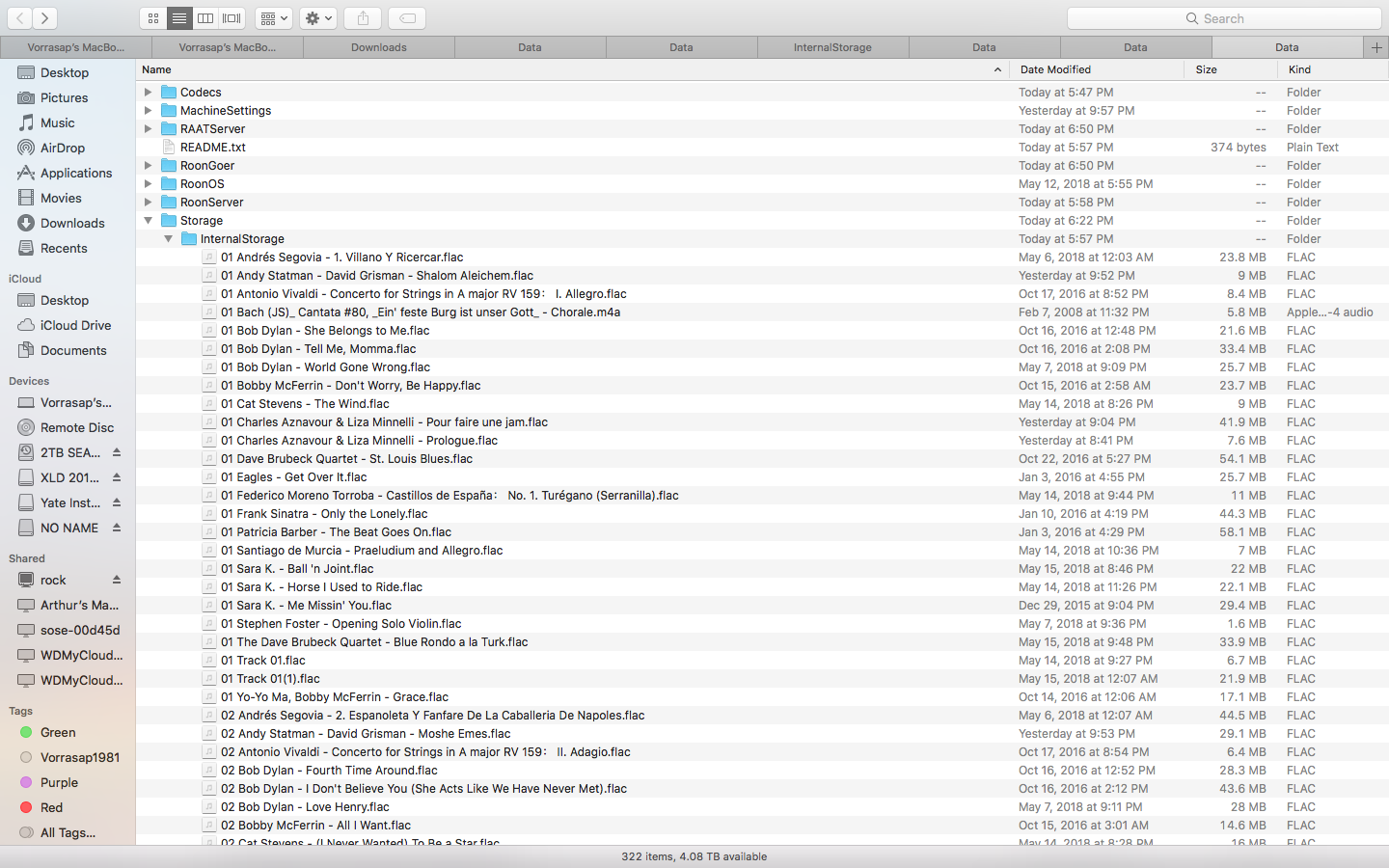The height and width of the screenshot is (868, 1389).
Task: Go back using the toolbar back arrow
Action: coord(19,18)
